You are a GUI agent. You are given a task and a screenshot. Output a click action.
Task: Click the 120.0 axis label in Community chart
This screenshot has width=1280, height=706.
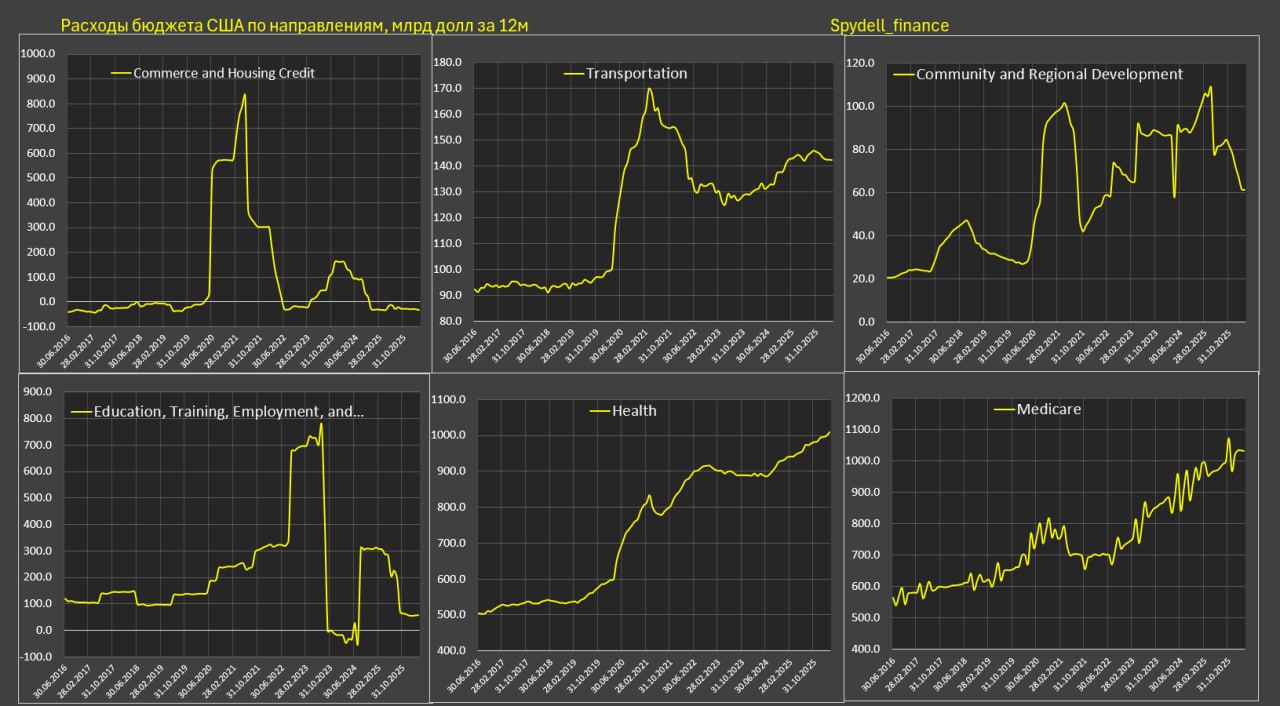pyautogui.click(x=860, y=63)
